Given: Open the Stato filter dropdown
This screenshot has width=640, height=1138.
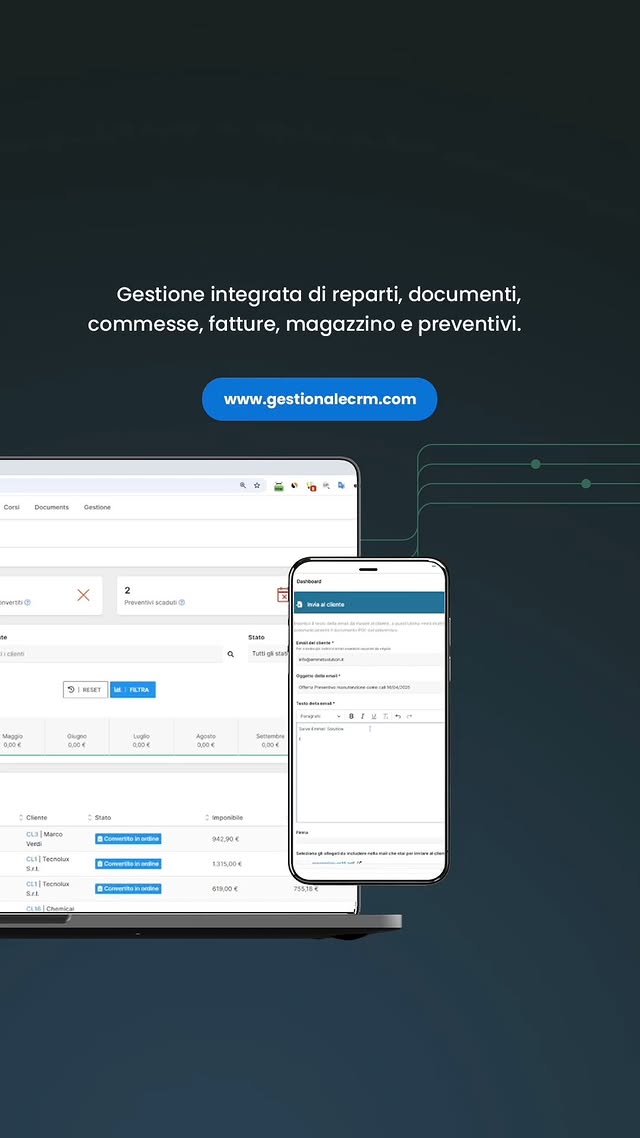Looking at the screenshot, I should (x=268, y=654).
